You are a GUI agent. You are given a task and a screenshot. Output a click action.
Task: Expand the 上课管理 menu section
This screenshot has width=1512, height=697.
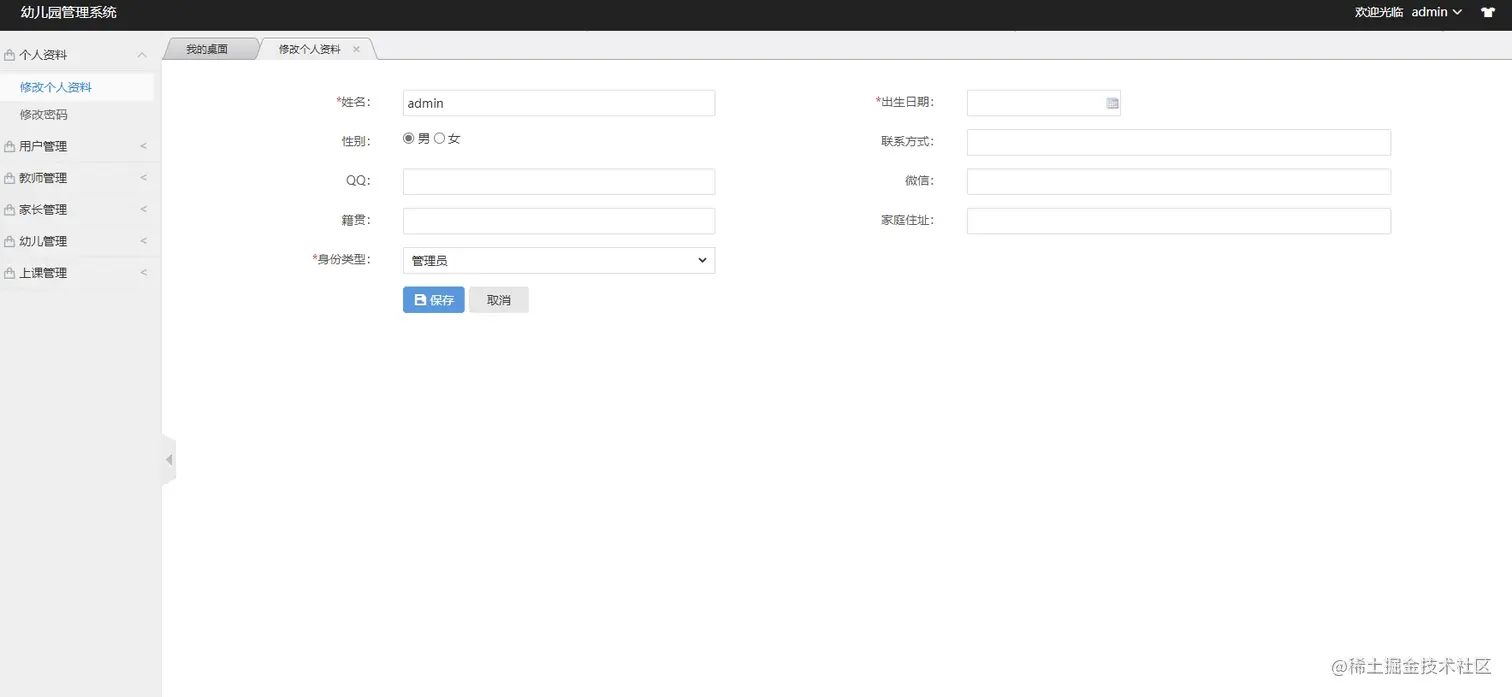coord(143,273)
